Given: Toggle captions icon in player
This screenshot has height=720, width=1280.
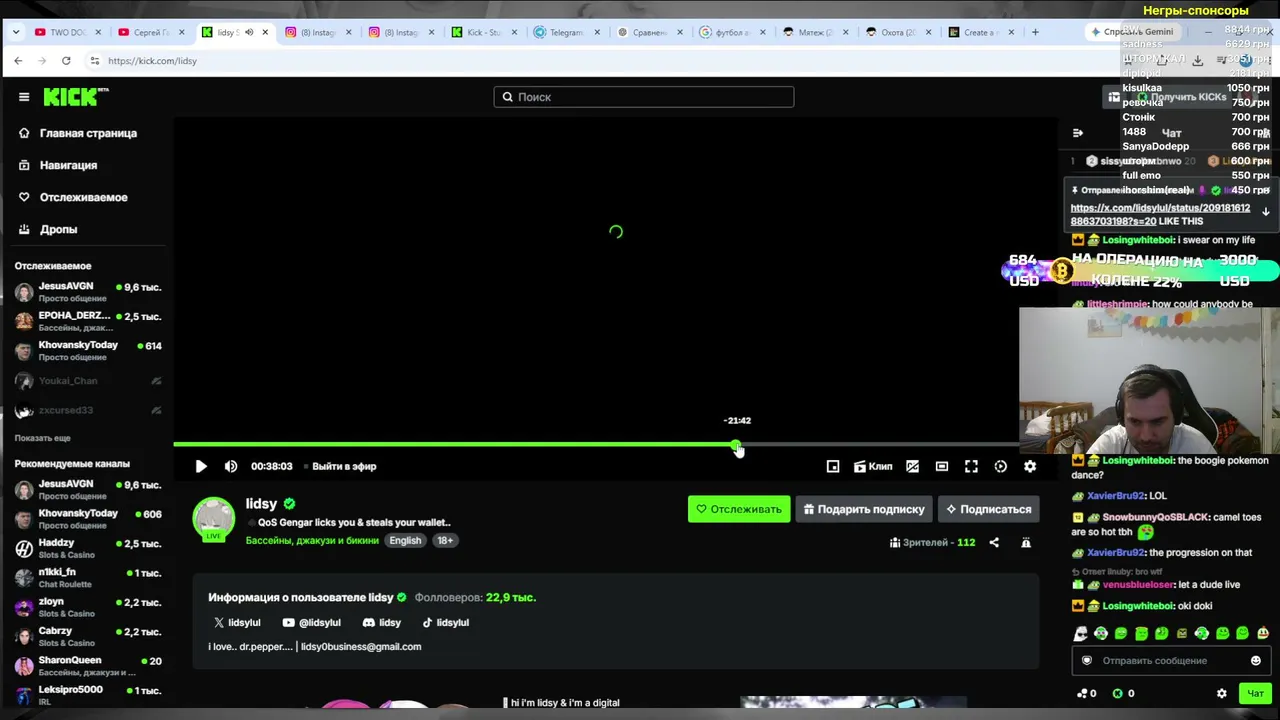Looking at the screenshot, I should coord(912,466).
